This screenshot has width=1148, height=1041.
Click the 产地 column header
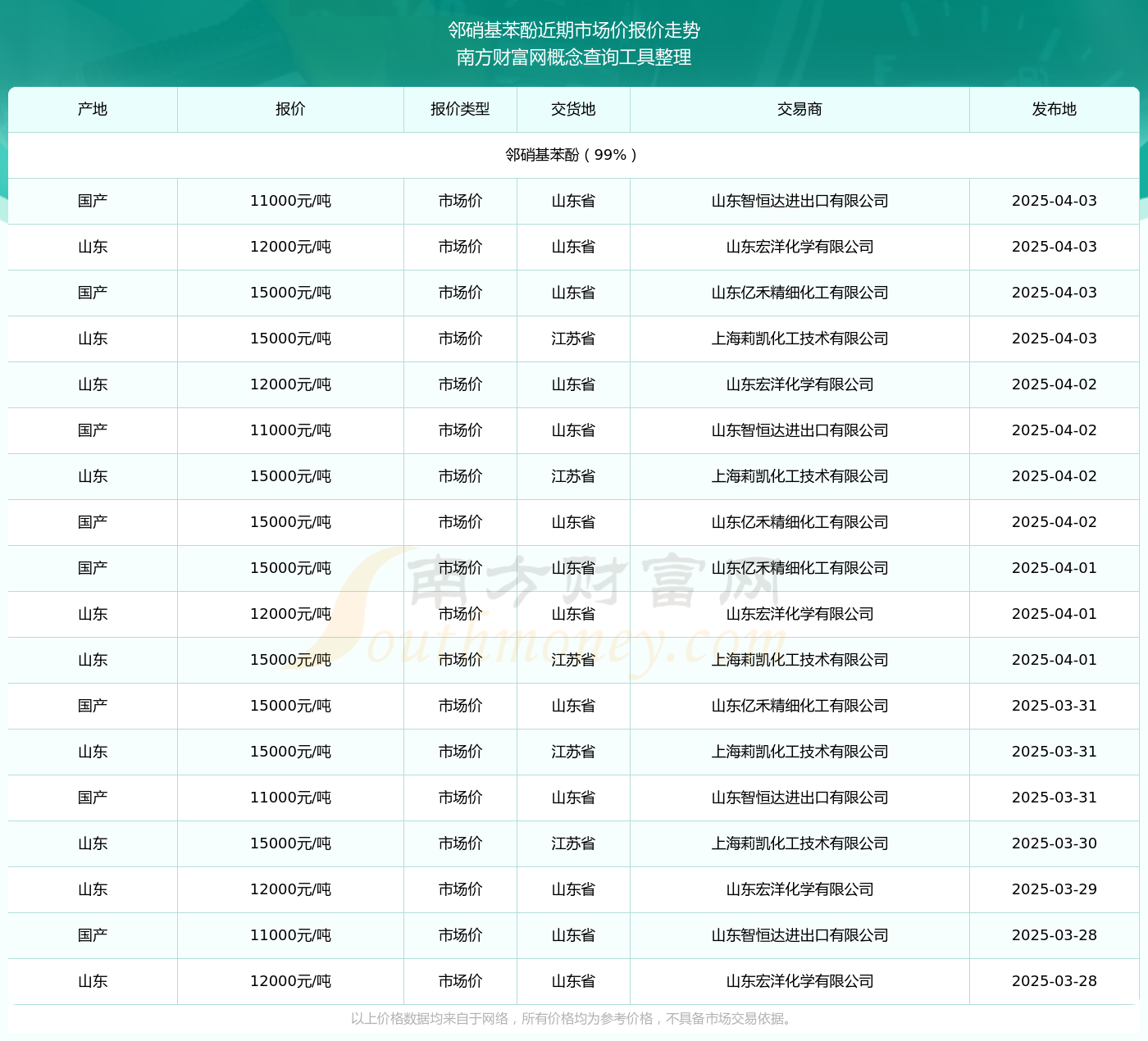coord(93,109)
